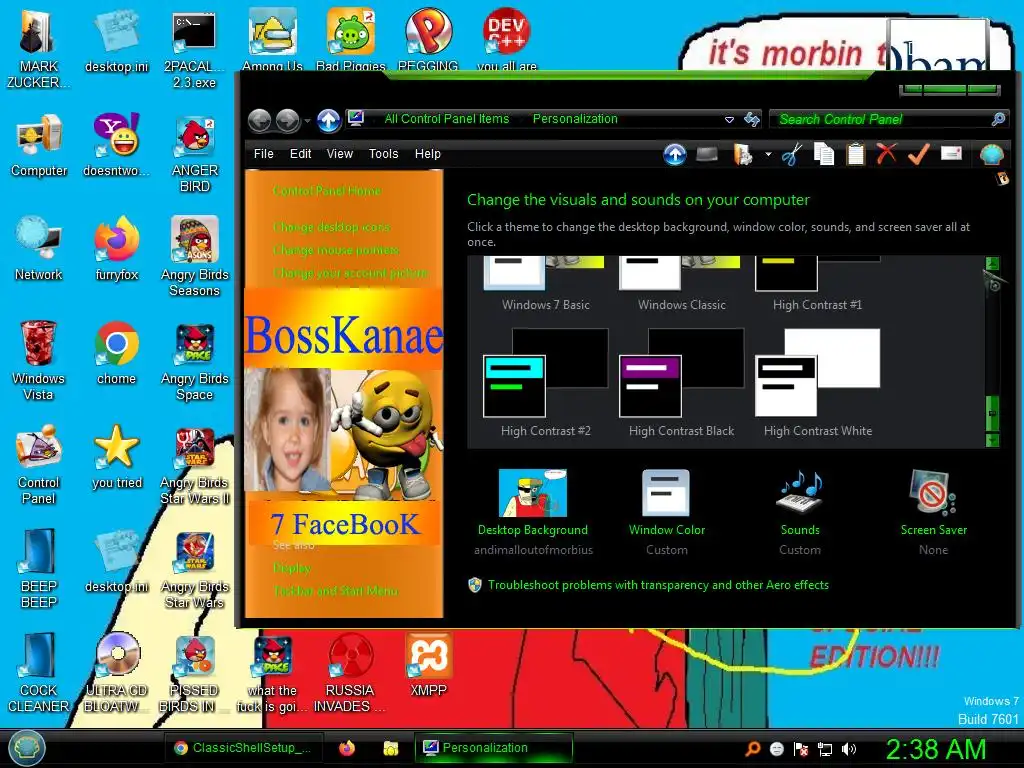Click Troubleshoot problems with transparency link
Image resolution: width=1024 pixels, height=768 pixels.
pyautogui.click(x=658, y=585)
